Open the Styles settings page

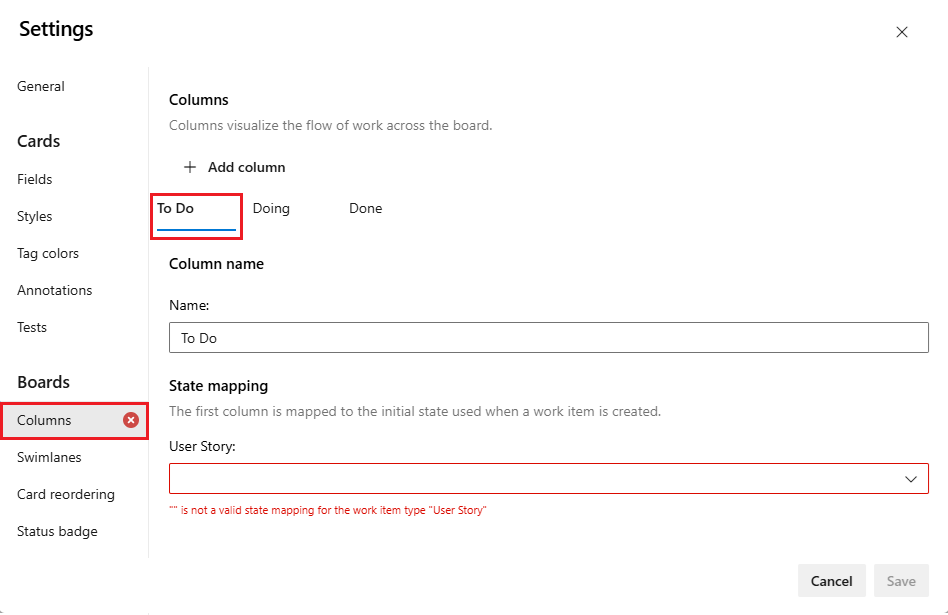tap(34, 216)
